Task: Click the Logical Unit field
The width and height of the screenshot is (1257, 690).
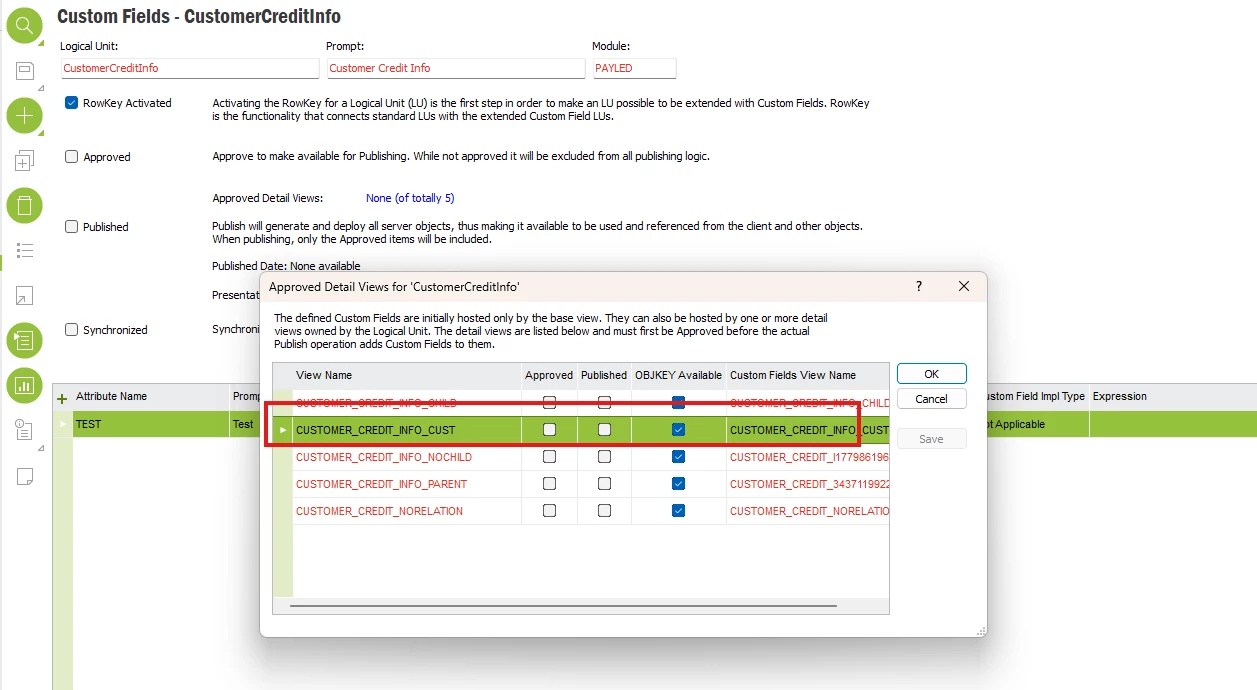Action: [189, 68]
